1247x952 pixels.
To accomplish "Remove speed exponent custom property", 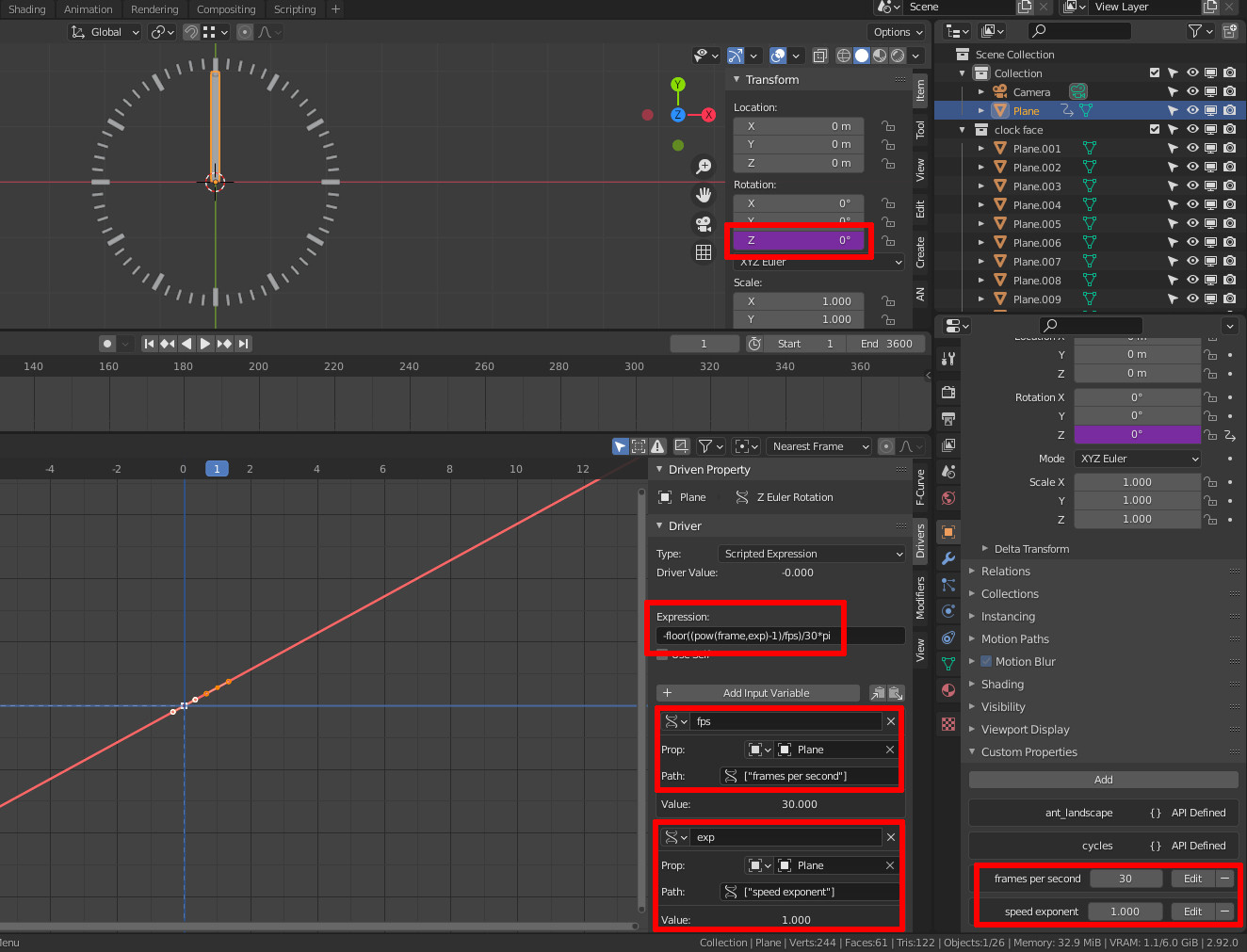I will click(x=1224, y=912).
